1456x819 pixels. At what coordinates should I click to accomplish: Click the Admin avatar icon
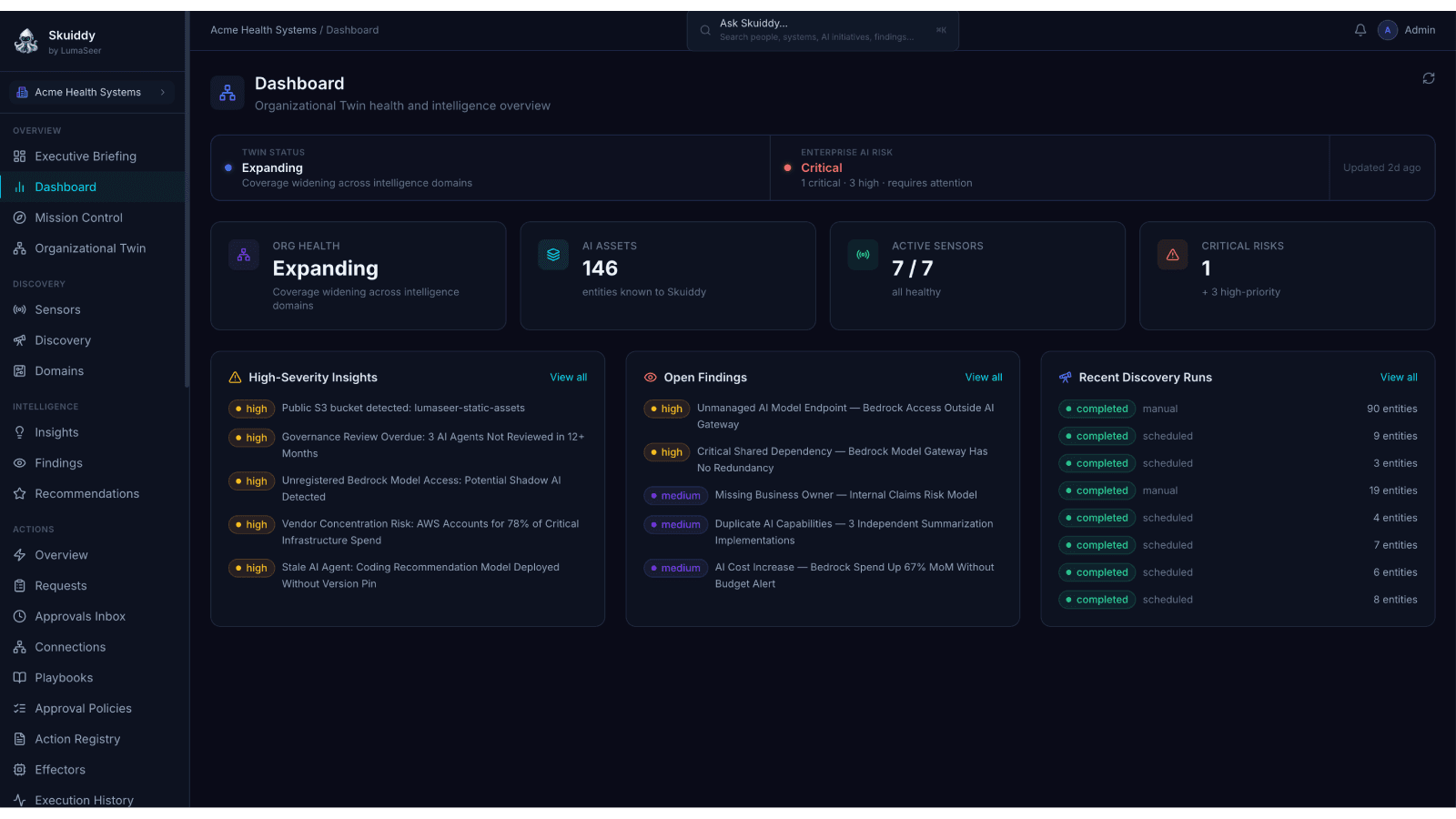[1388, 30]
